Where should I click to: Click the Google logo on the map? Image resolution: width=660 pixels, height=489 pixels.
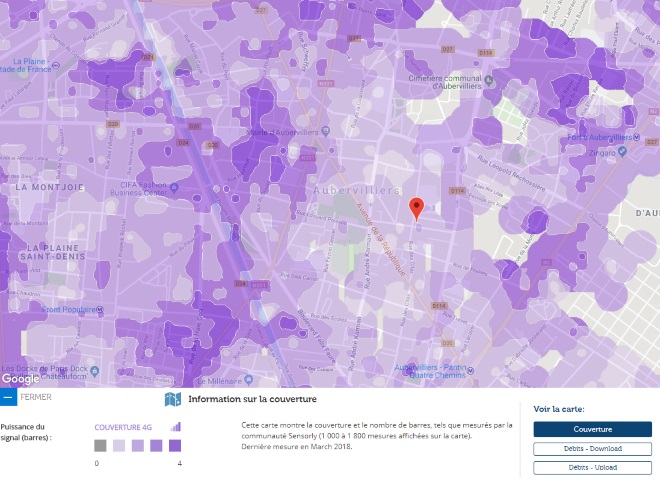(x=20, y=379)
